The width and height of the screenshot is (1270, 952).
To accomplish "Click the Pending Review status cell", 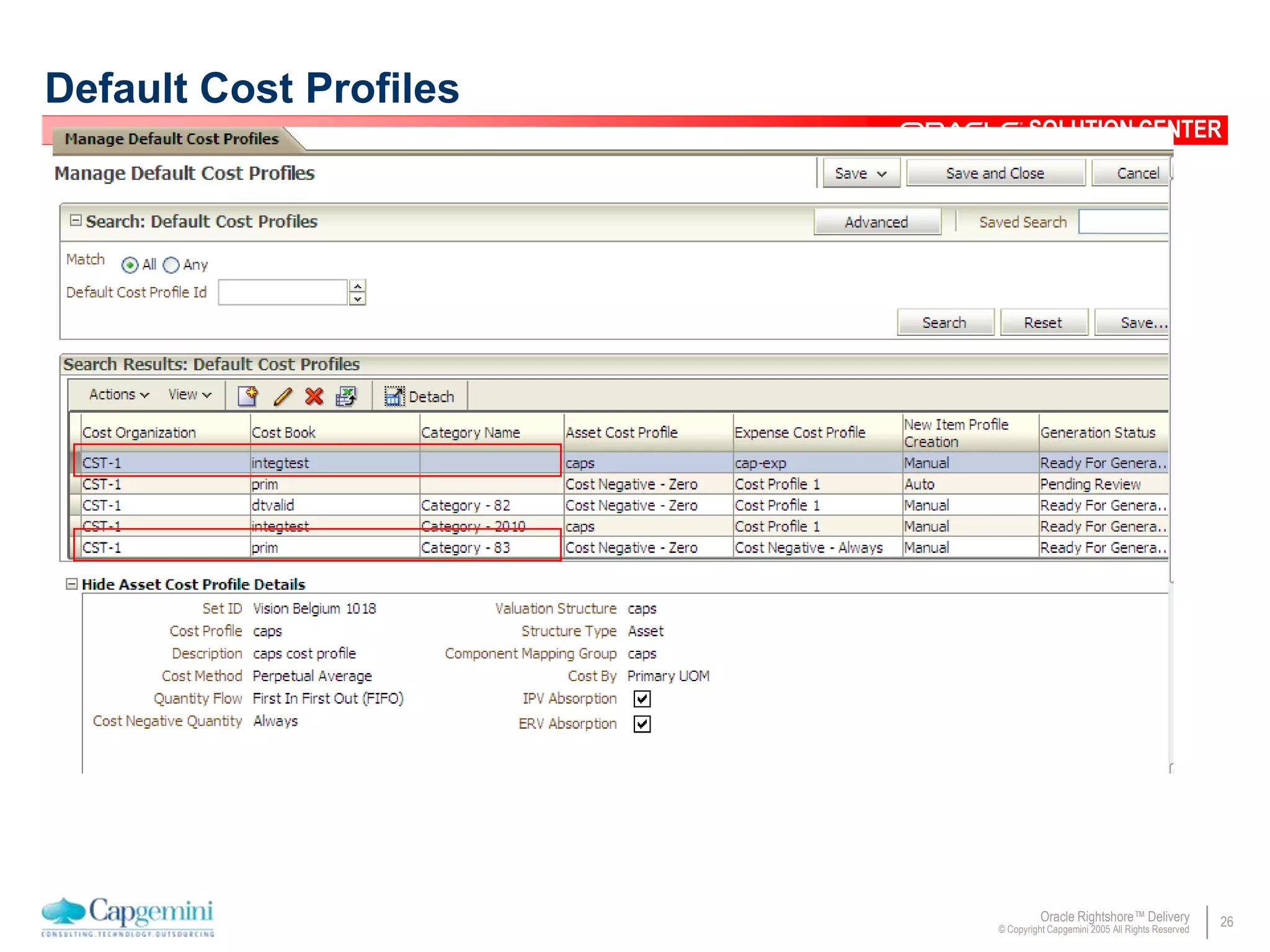I will [x=1104, y=484].
